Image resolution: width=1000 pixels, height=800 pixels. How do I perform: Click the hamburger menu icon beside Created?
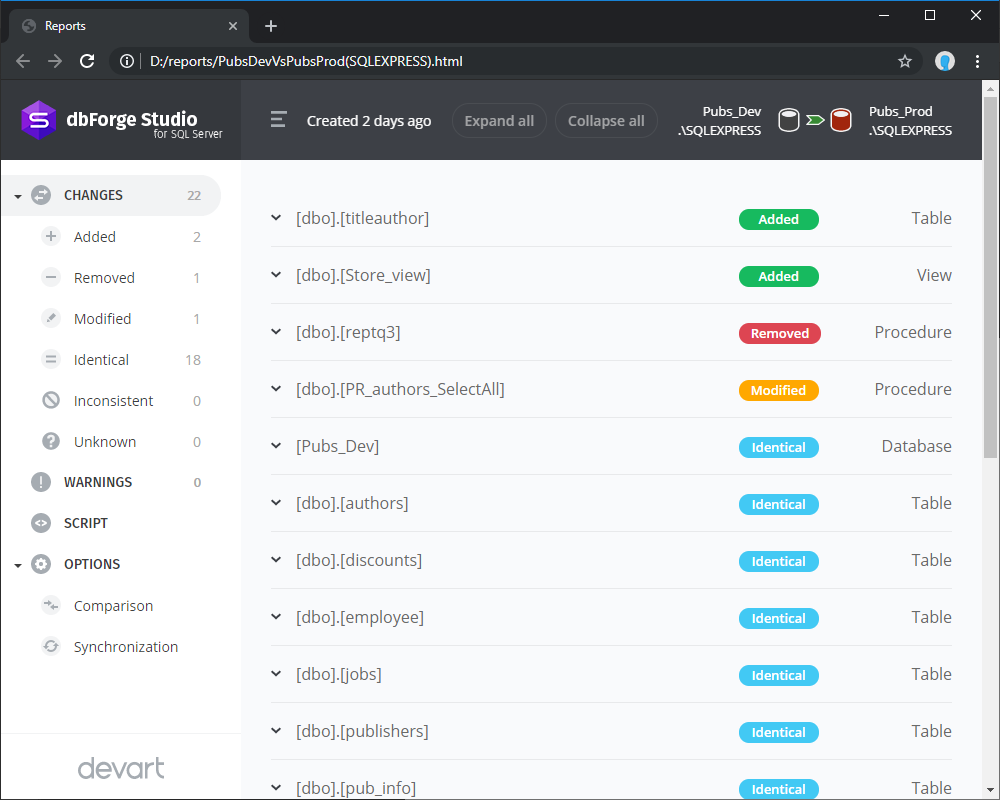coord(278,119)
